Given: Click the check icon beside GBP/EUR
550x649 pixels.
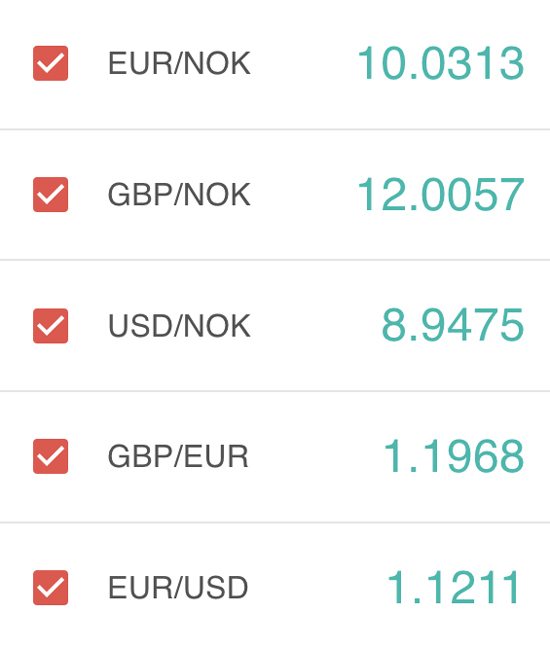Looking at the screenshot, I should pos(50,457).
